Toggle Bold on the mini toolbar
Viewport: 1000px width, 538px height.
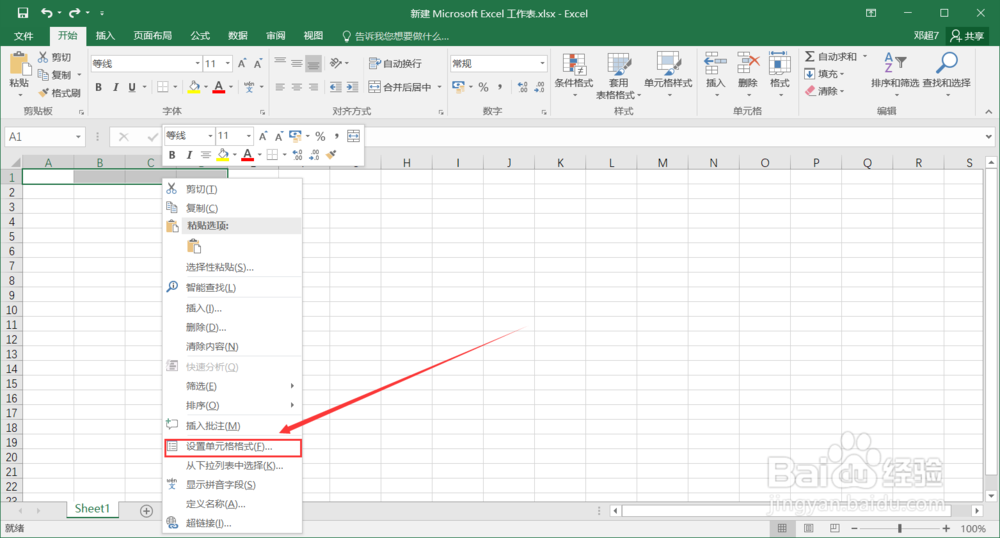[x=172, y=155]
